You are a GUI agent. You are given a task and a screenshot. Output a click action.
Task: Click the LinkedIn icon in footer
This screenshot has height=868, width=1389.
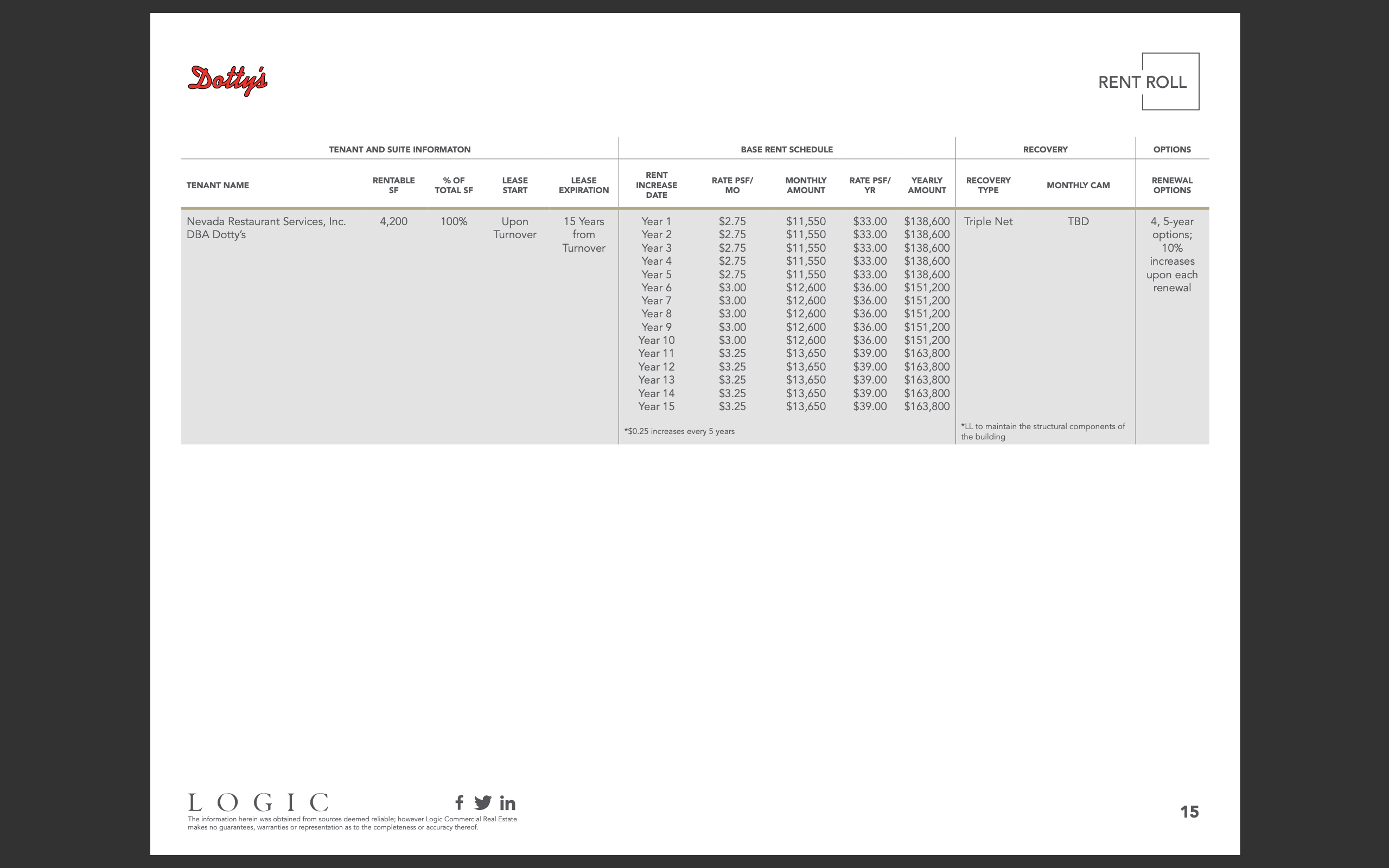point(507,802)
